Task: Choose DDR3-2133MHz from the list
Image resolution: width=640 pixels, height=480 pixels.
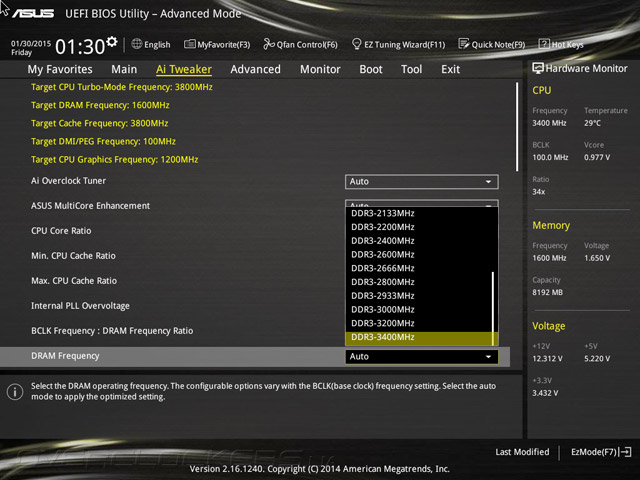Action: (x=418, y=213)
